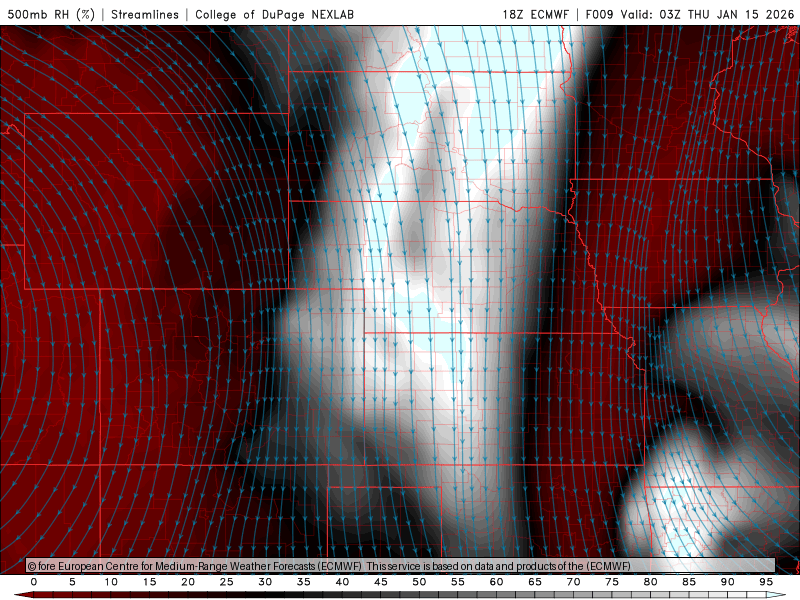Click colorbar label '5'

(72, 582)
